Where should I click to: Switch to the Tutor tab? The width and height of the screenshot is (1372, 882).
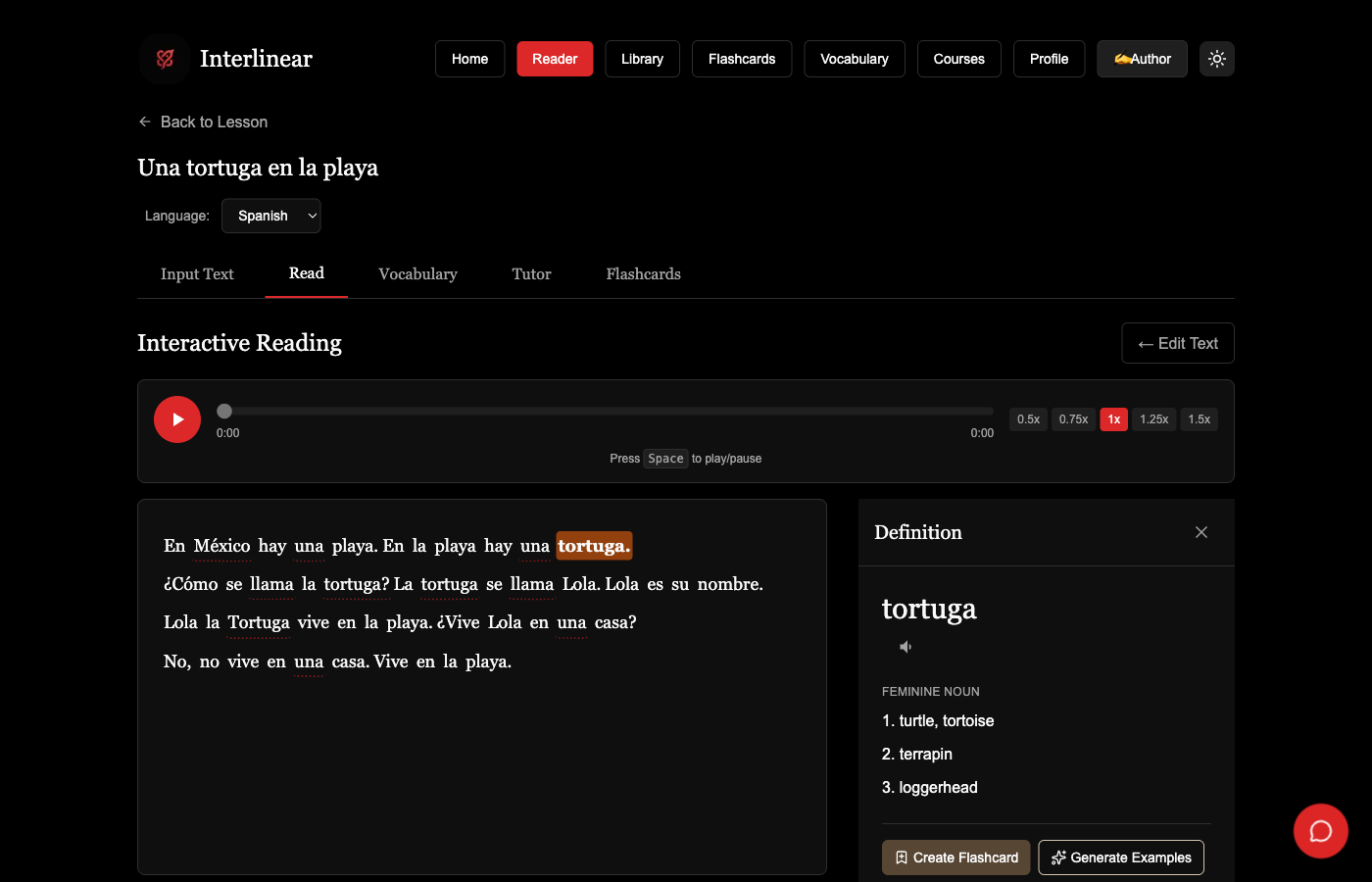pos(530,274)
